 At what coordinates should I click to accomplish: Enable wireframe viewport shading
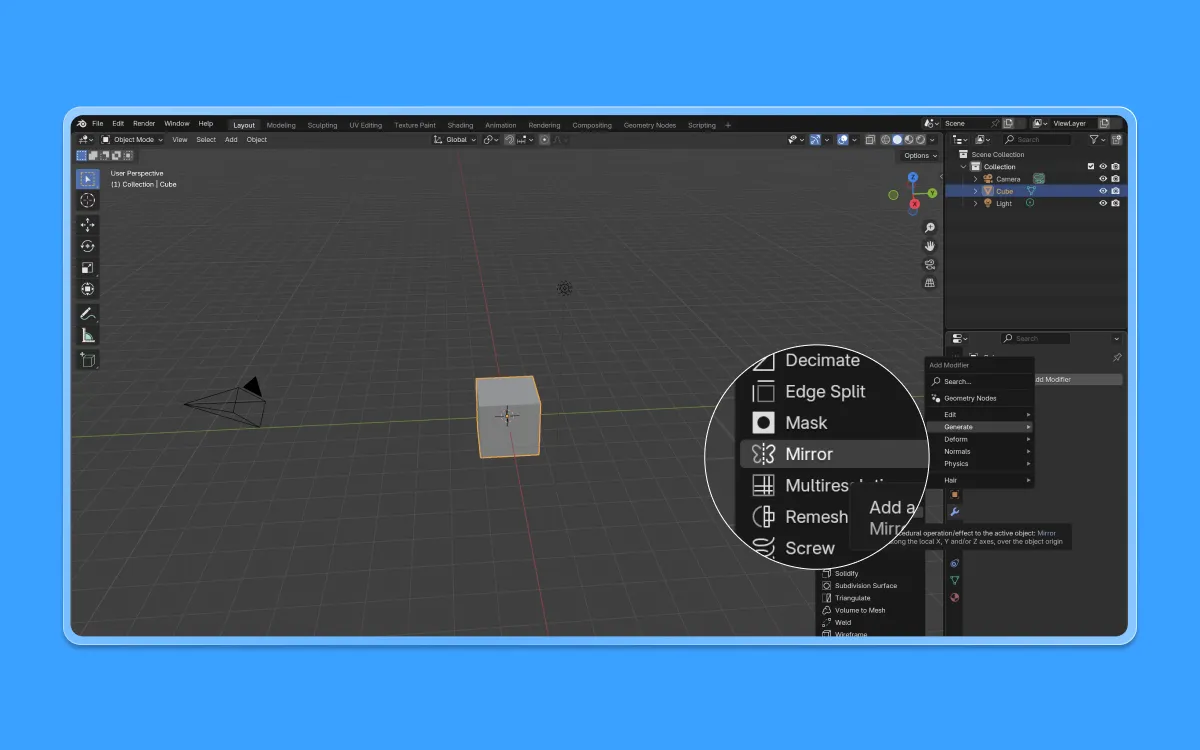coord(885,140)
